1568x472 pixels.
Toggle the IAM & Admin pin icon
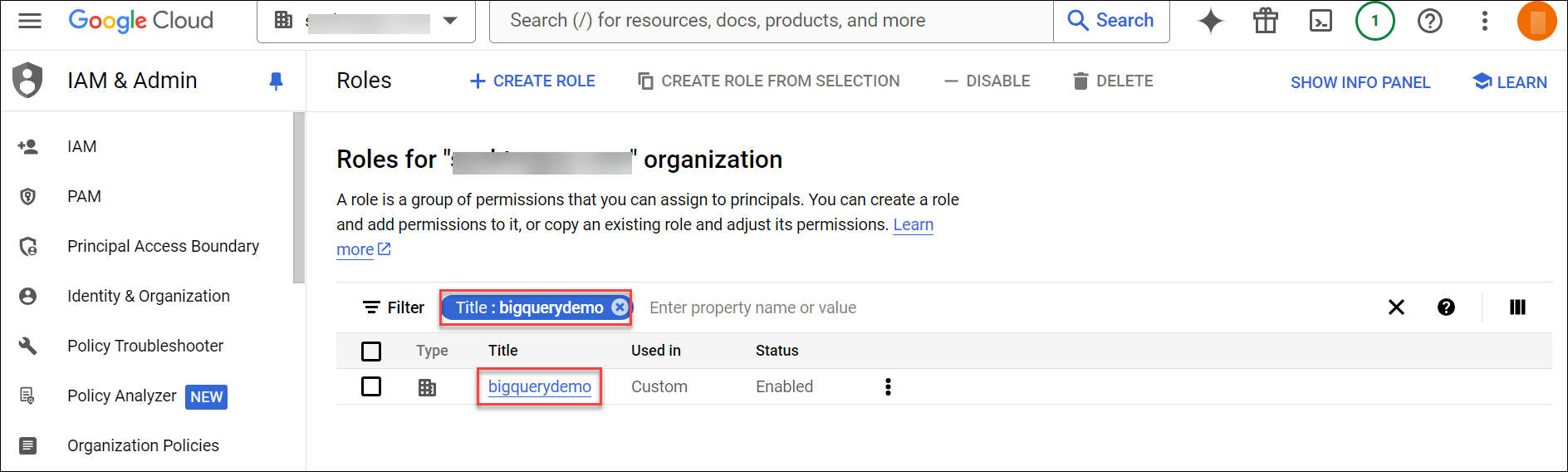pos(276,81)
